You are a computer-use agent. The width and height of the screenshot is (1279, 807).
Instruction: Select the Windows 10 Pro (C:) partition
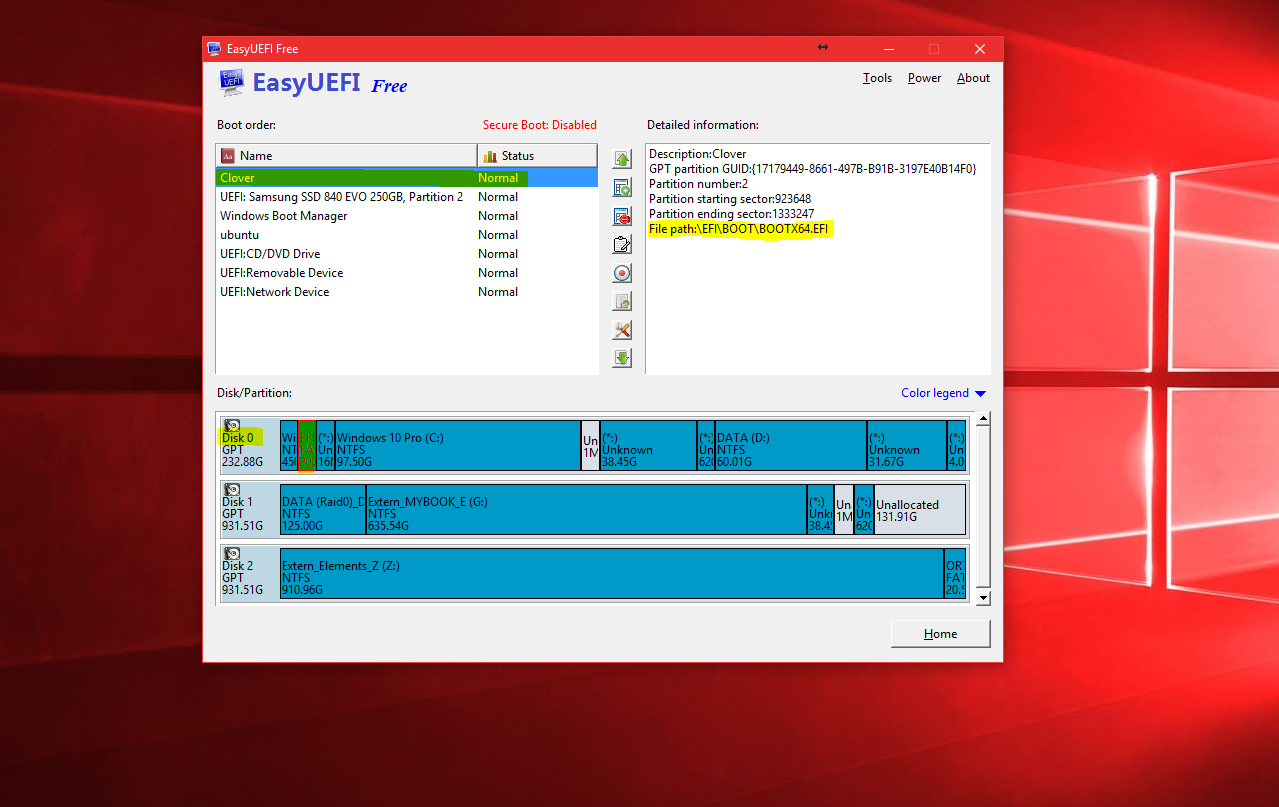[x=457, y=445]
